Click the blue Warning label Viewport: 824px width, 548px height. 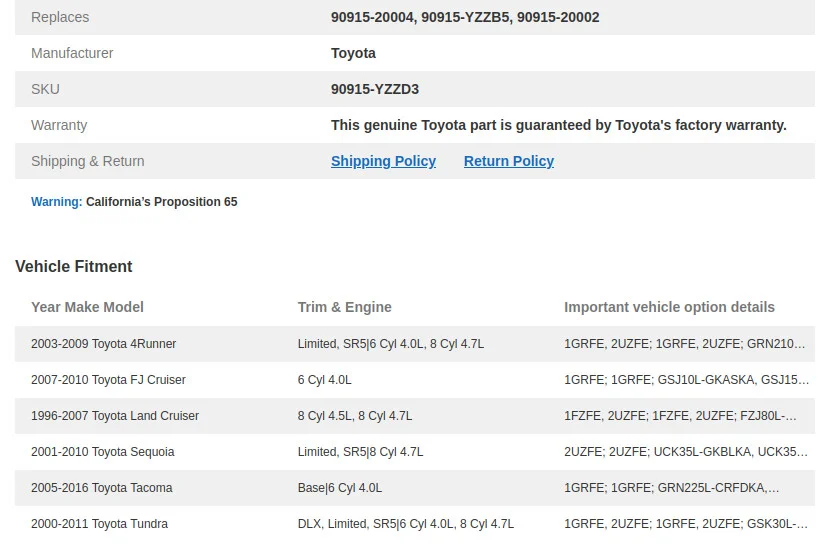click(57, 202)
